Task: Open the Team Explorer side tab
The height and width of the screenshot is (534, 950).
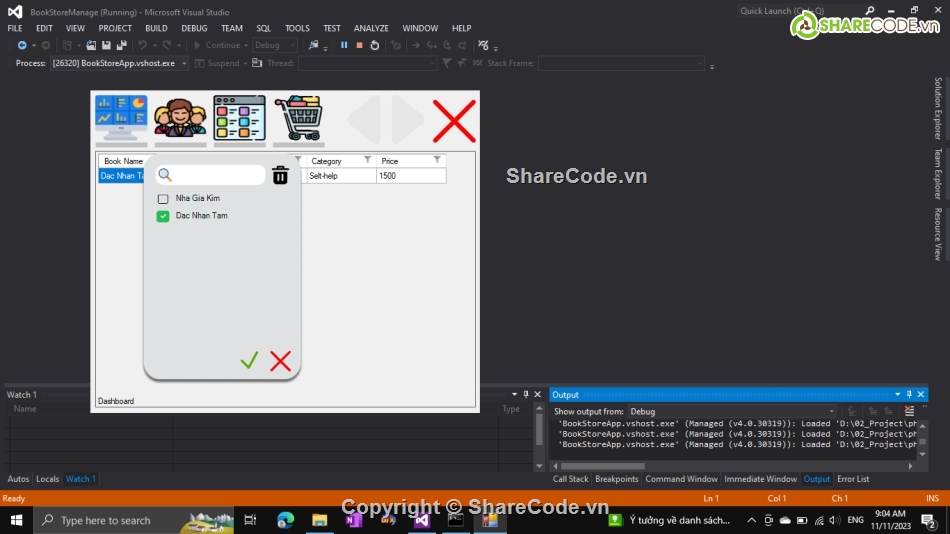Action: tap(938, 174)
